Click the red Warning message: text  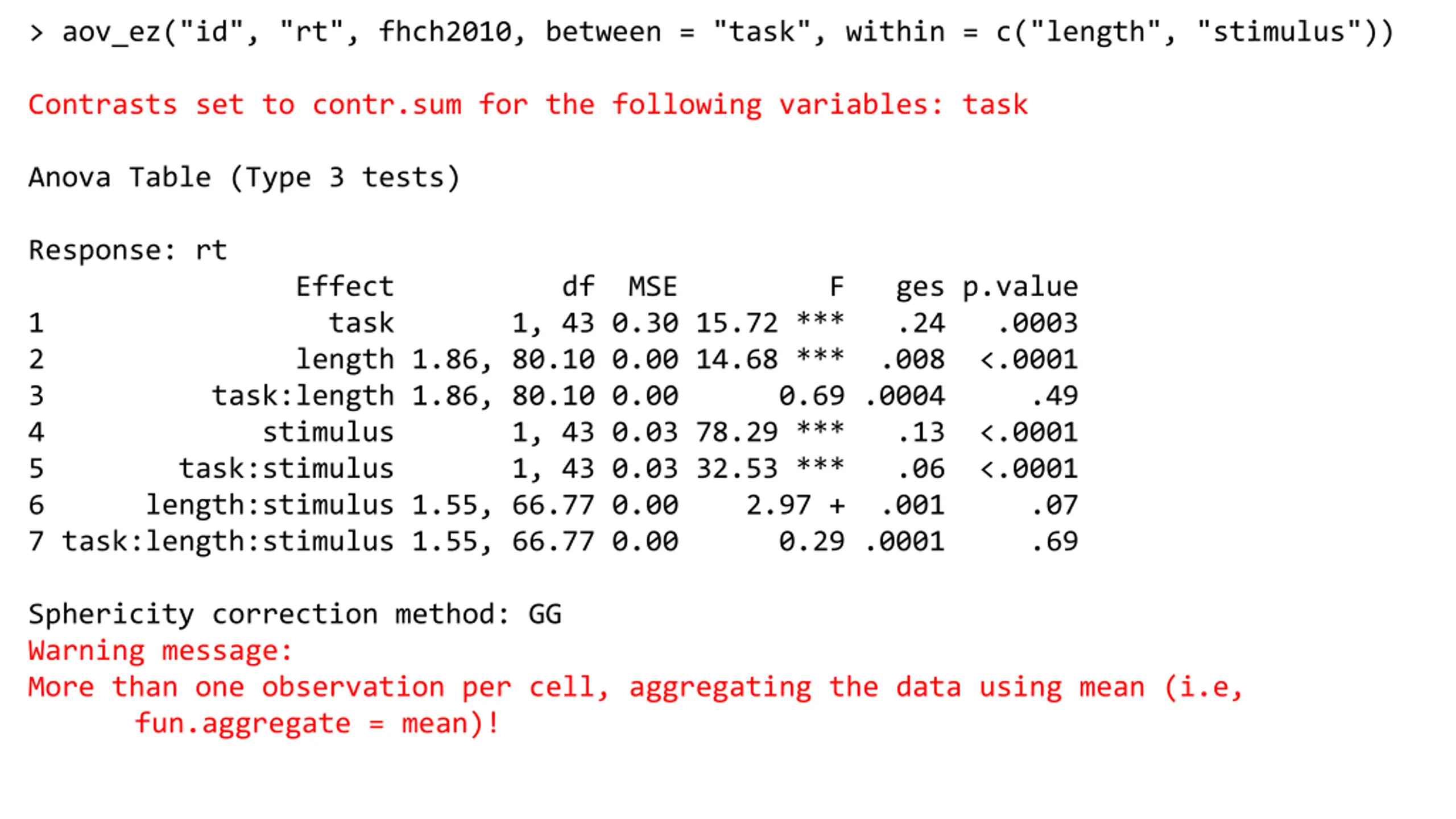[160, 651]
